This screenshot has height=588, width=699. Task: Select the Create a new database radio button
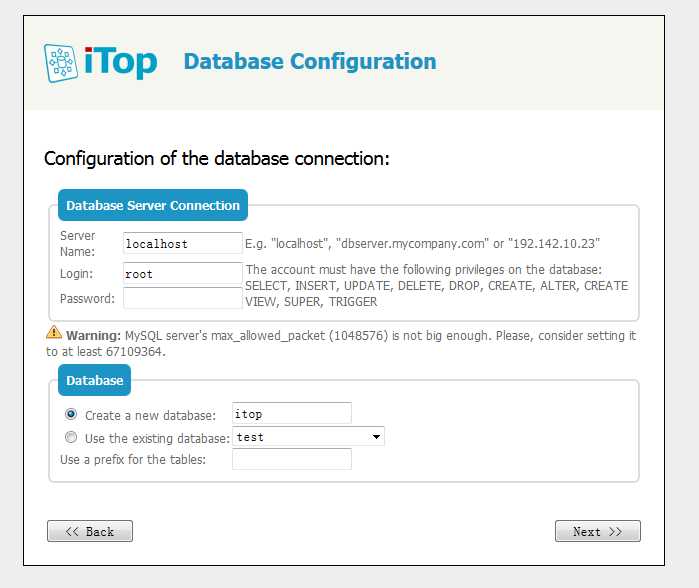click(71, 414)
